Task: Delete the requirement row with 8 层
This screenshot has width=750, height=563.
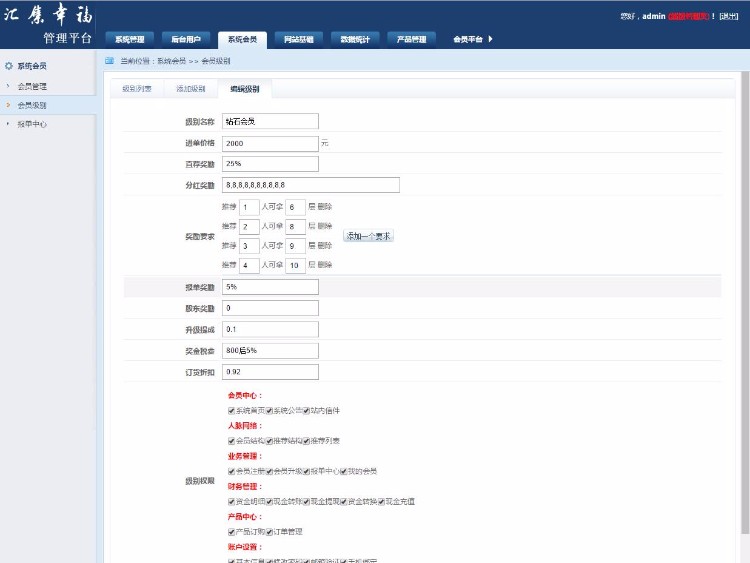Action: 325,226
